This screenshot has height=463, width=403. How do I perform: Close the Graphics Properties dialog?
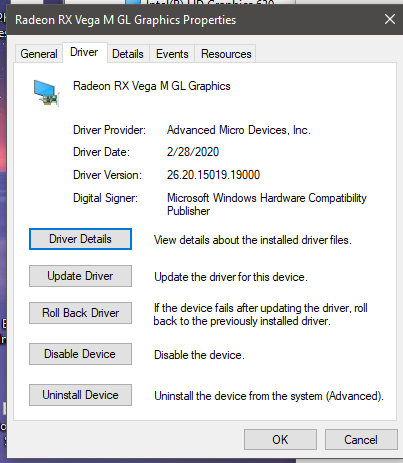[390, 19]
